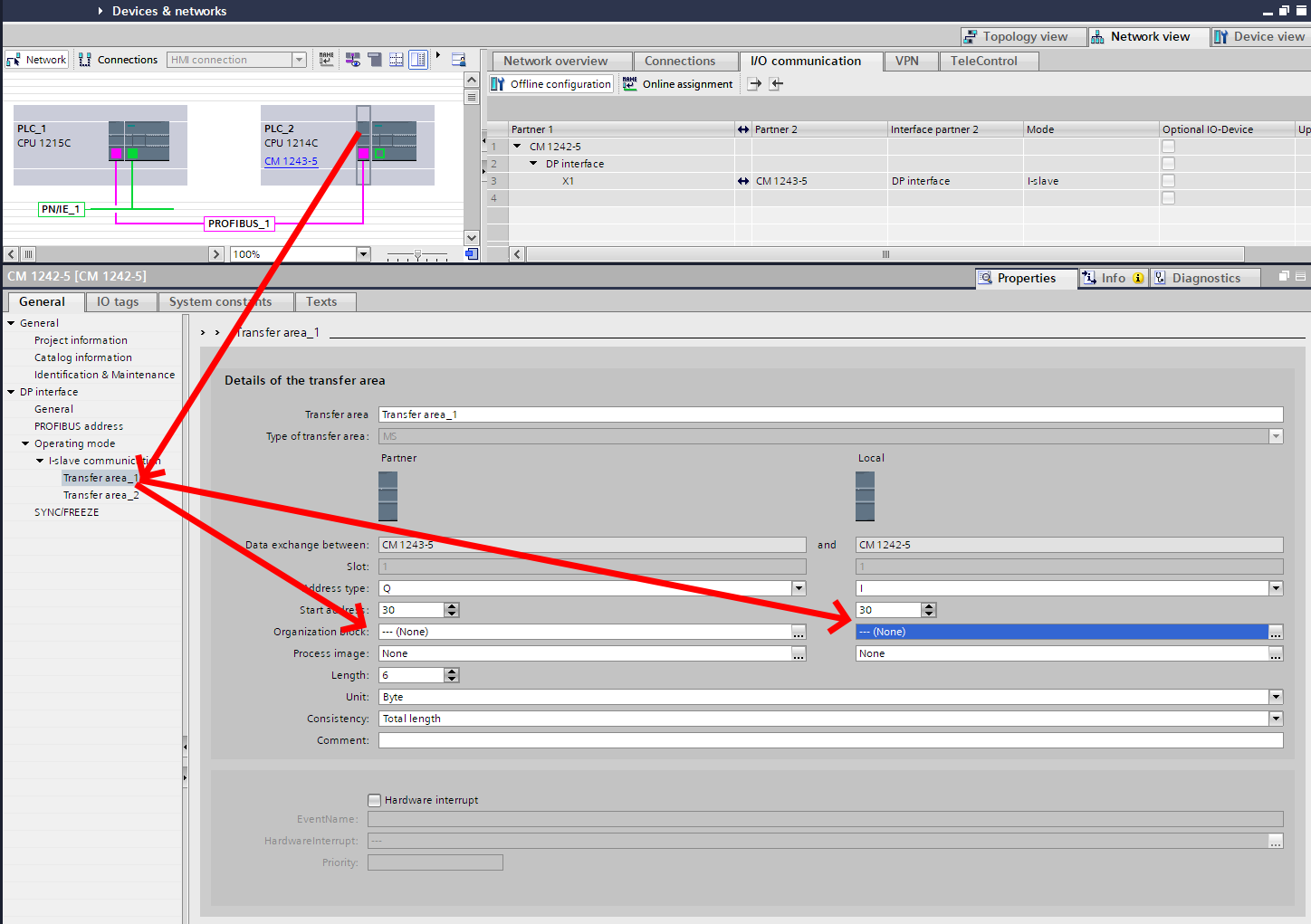Click the CM 1243-5 link under PLC_2

pos(291,161)
